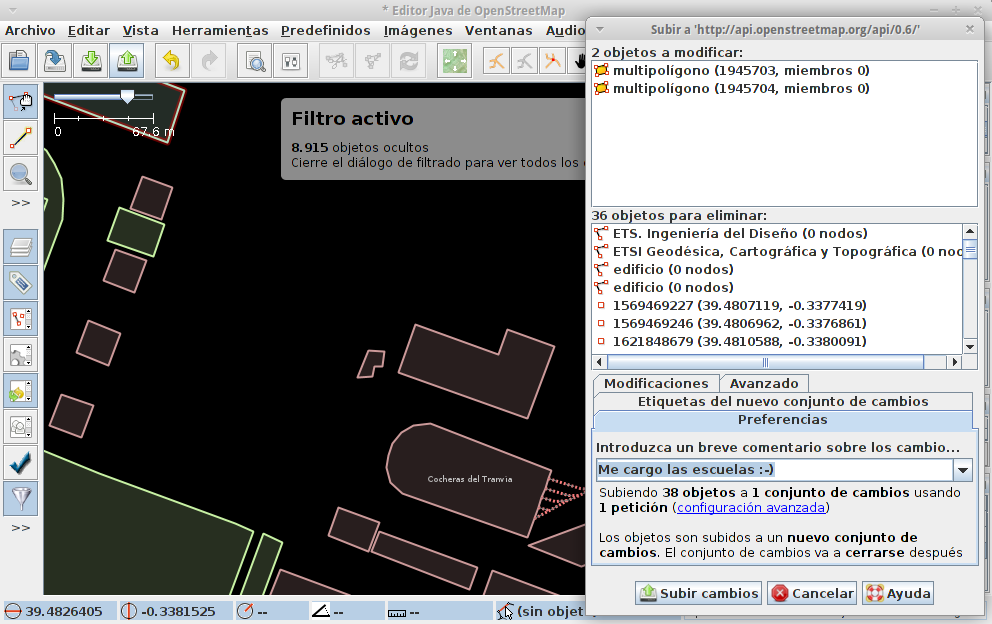Open the Herramientas menu
992x624 pixels.
219,31
